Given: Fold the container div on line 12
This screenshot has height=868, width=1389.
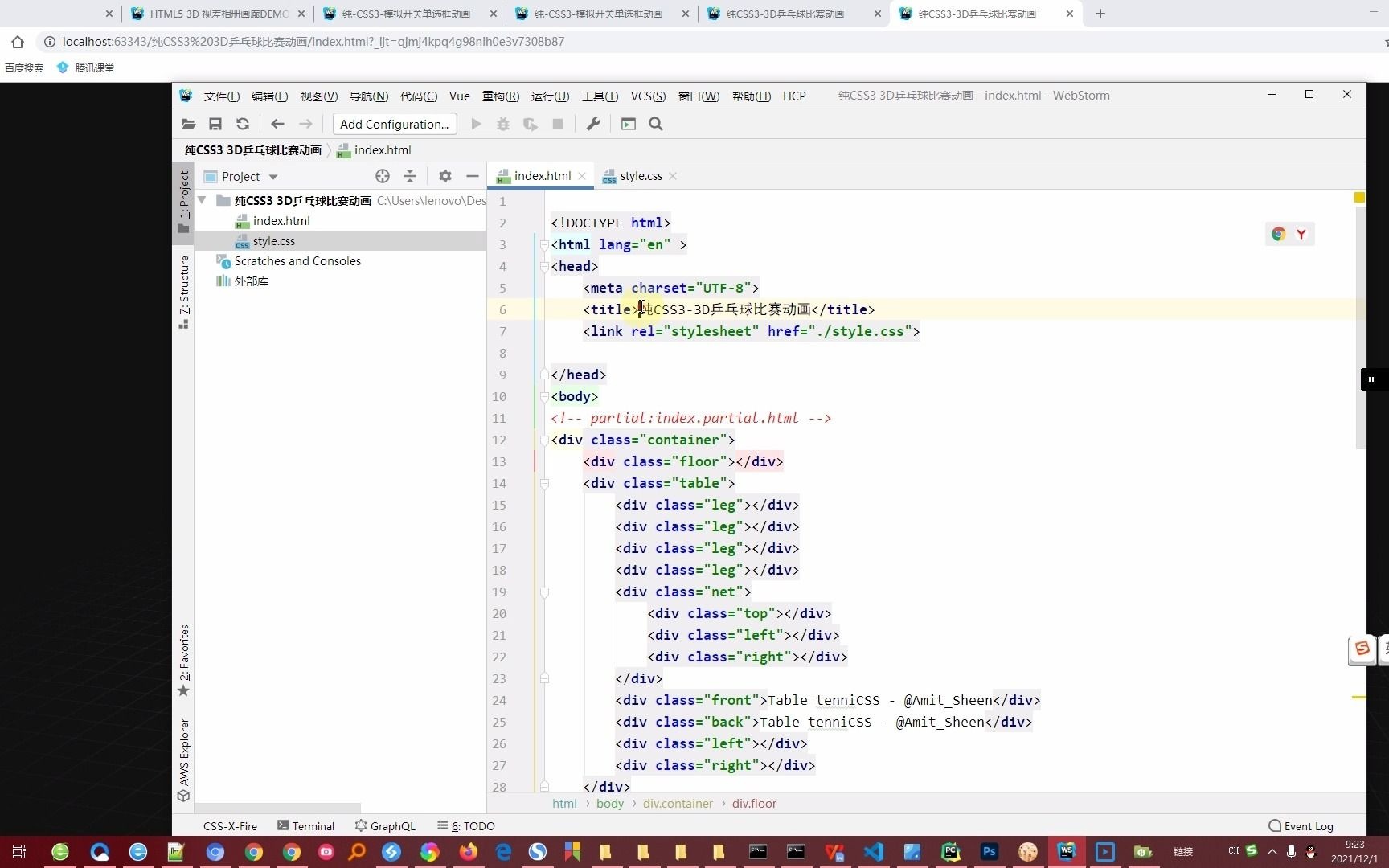Looking at the screenshot, I should 544,440.
